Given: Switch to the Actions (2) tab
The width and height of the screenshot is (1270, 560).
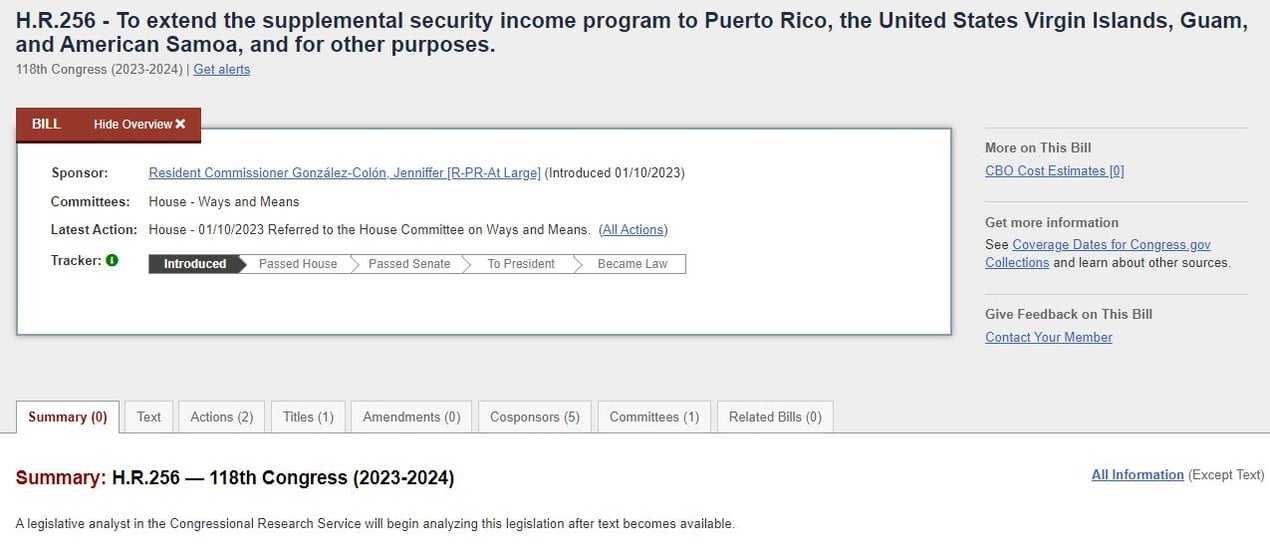Looking at the screenshot, I should point(222,417).
